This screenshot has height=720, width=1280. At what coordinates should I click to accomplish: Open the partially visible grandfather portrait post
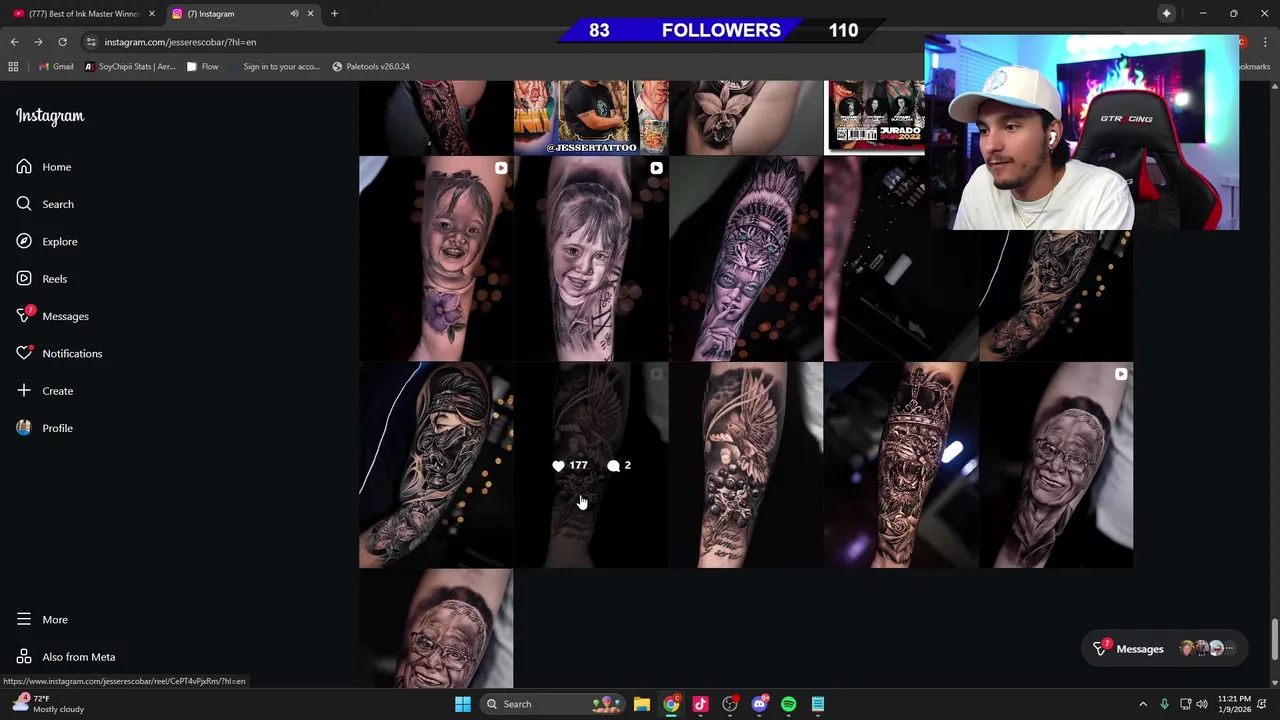436,629
